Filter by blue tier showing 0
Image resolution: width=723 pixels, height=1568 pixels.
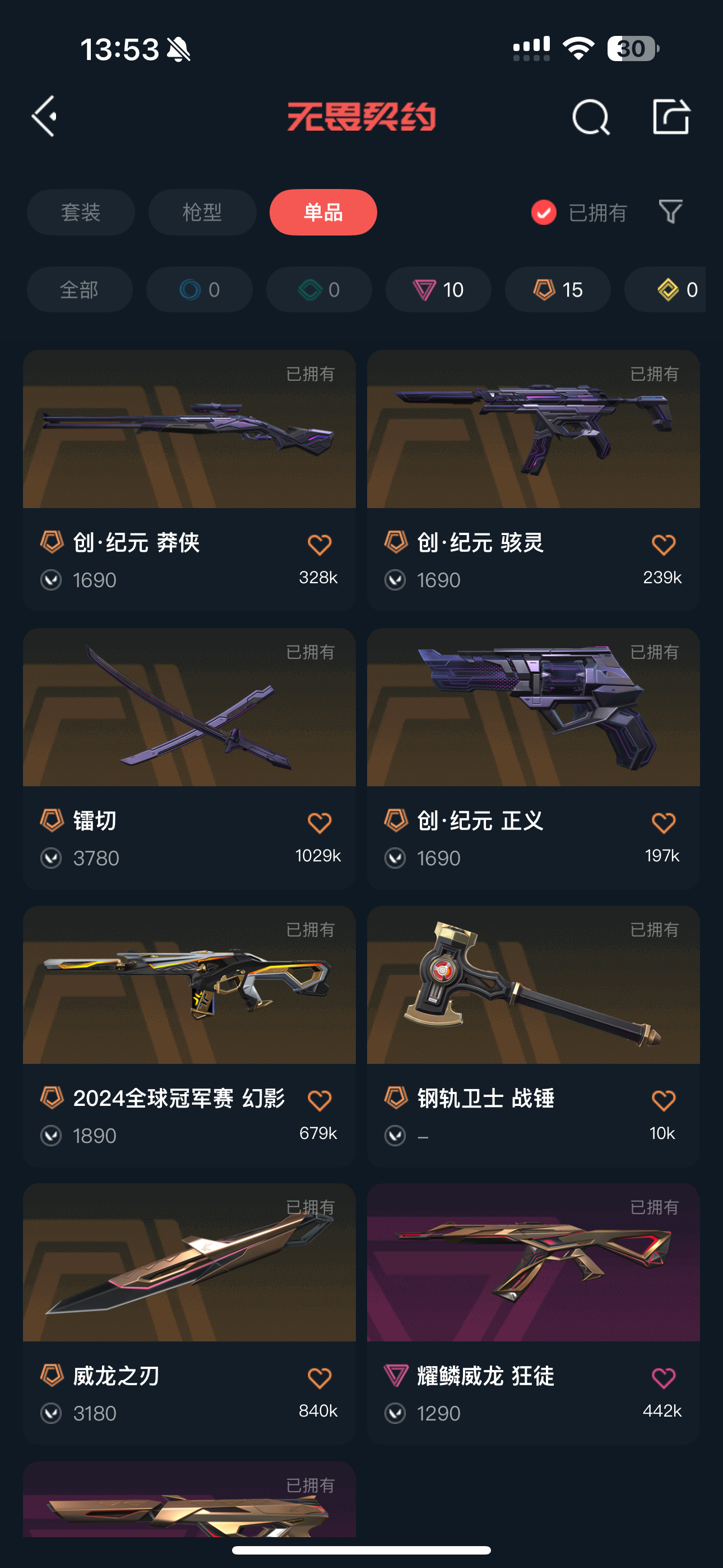click(200, 290)
